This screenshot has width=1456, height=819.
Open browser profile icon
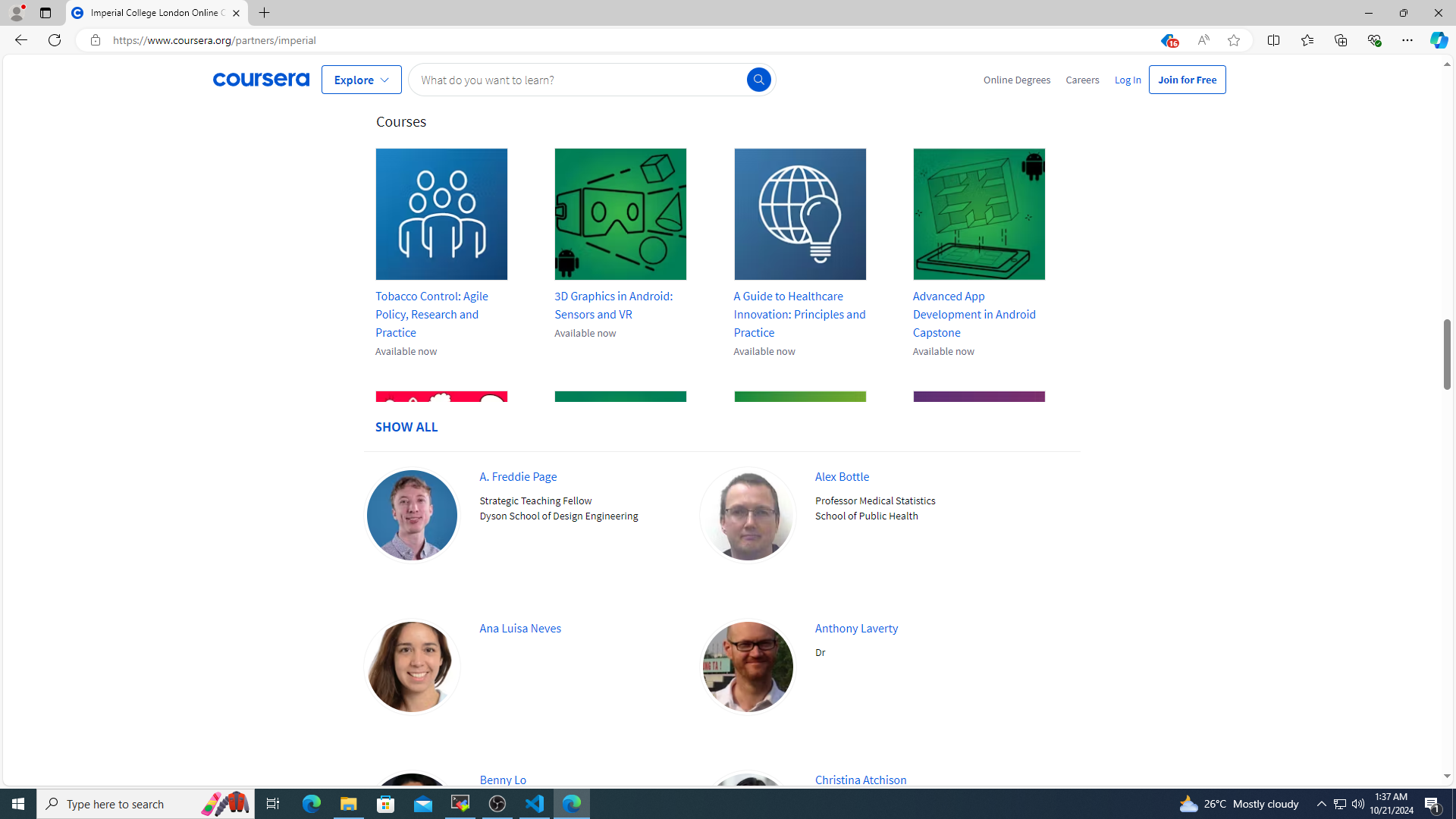pos(16,13)
